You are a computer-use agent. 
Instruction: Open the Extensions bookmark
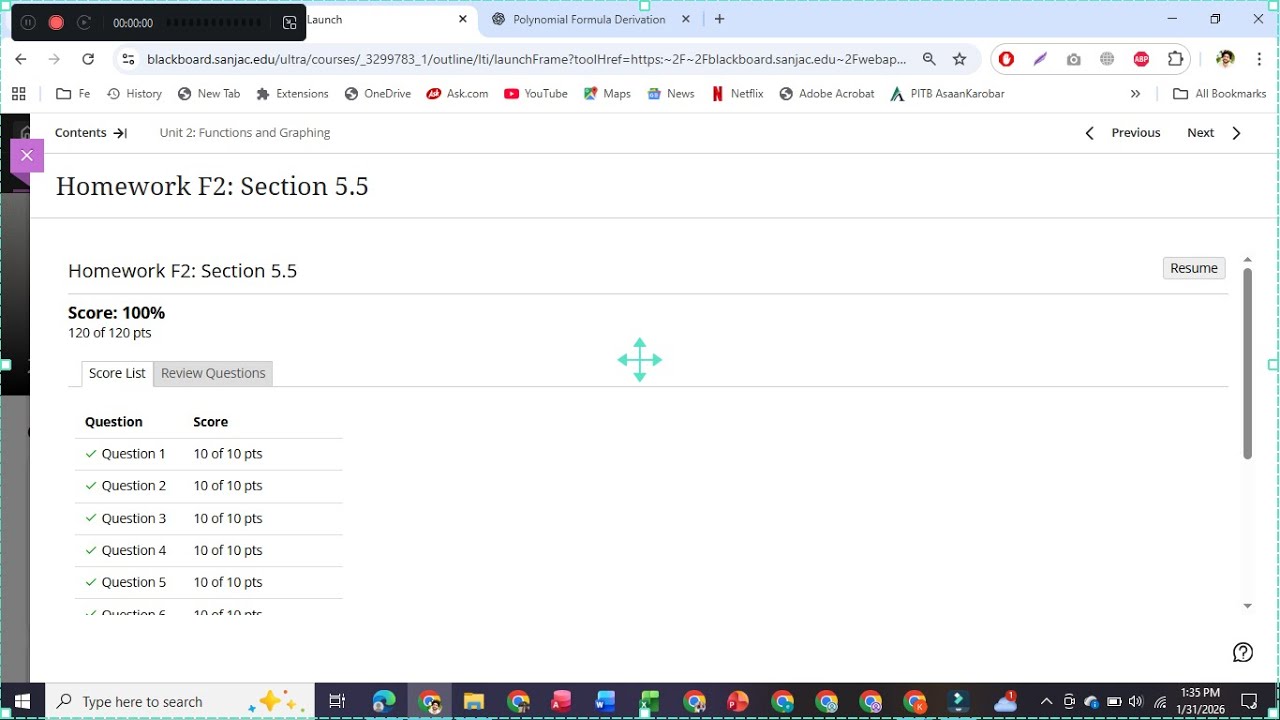292,93
